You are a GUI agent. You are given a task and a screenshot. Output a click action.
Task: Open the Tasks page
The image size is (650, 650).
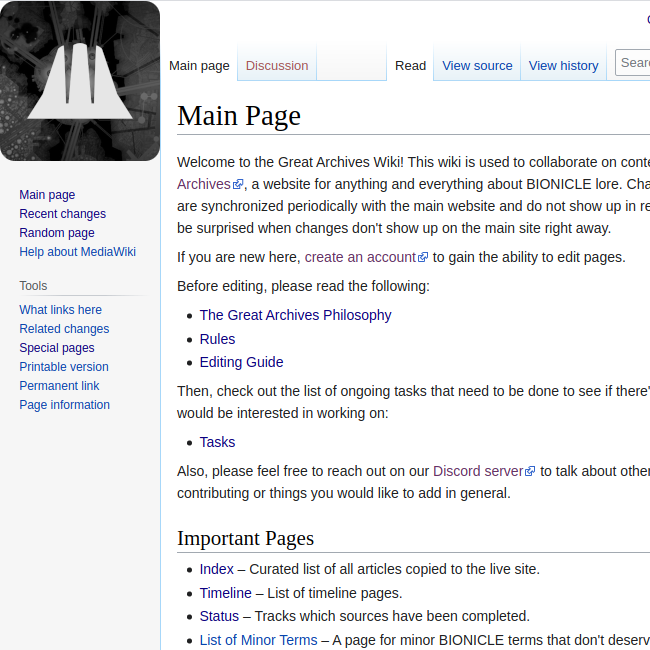(217, 442)
